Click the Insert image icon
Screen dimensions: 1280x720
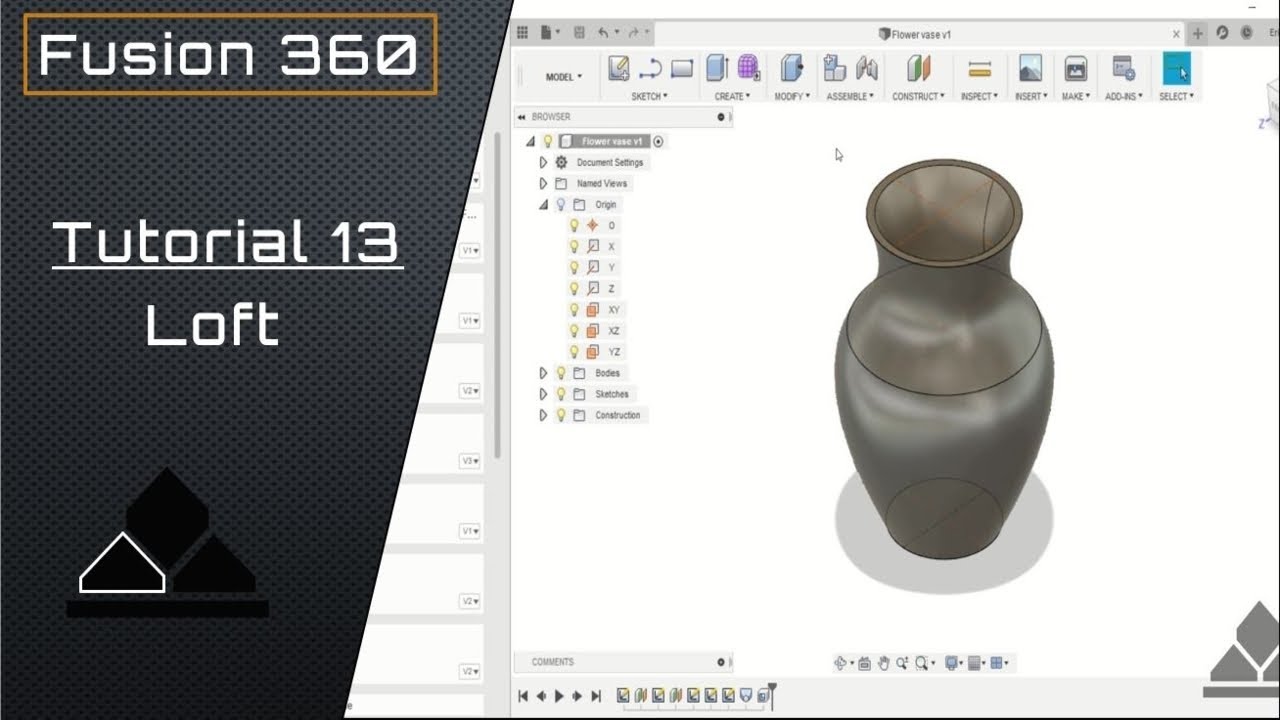click(1030, 68)
